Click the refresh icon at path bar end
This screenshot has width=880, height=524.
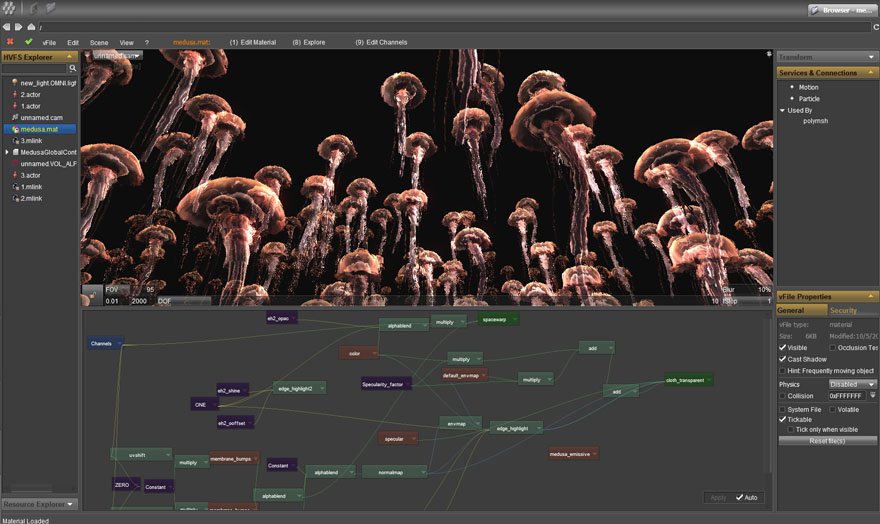click(x=876, y=27)
